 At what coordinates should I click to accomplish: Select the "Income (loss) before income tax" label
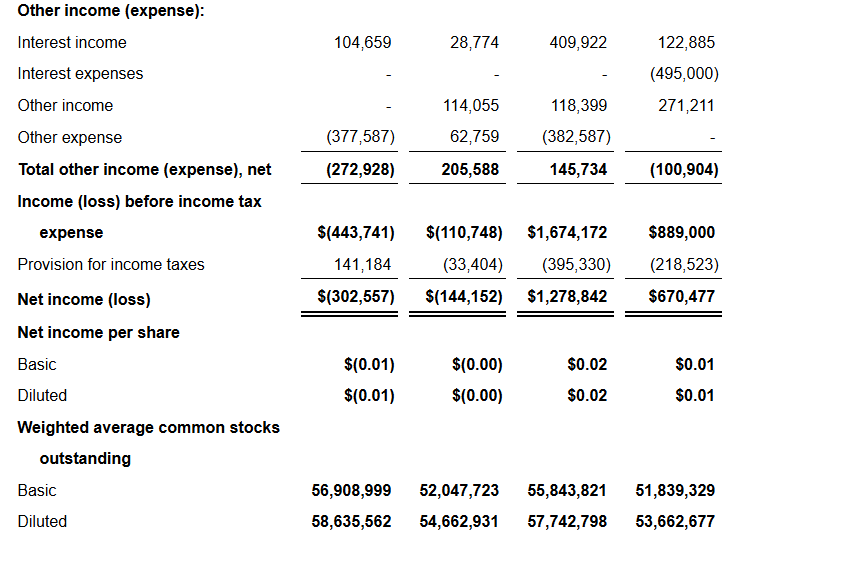click(140, 201)
